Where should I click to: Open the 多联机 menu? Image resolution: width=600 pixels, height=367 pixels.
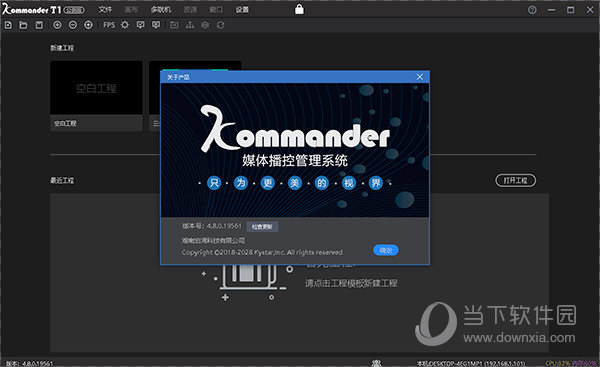(x=161, y=10)
